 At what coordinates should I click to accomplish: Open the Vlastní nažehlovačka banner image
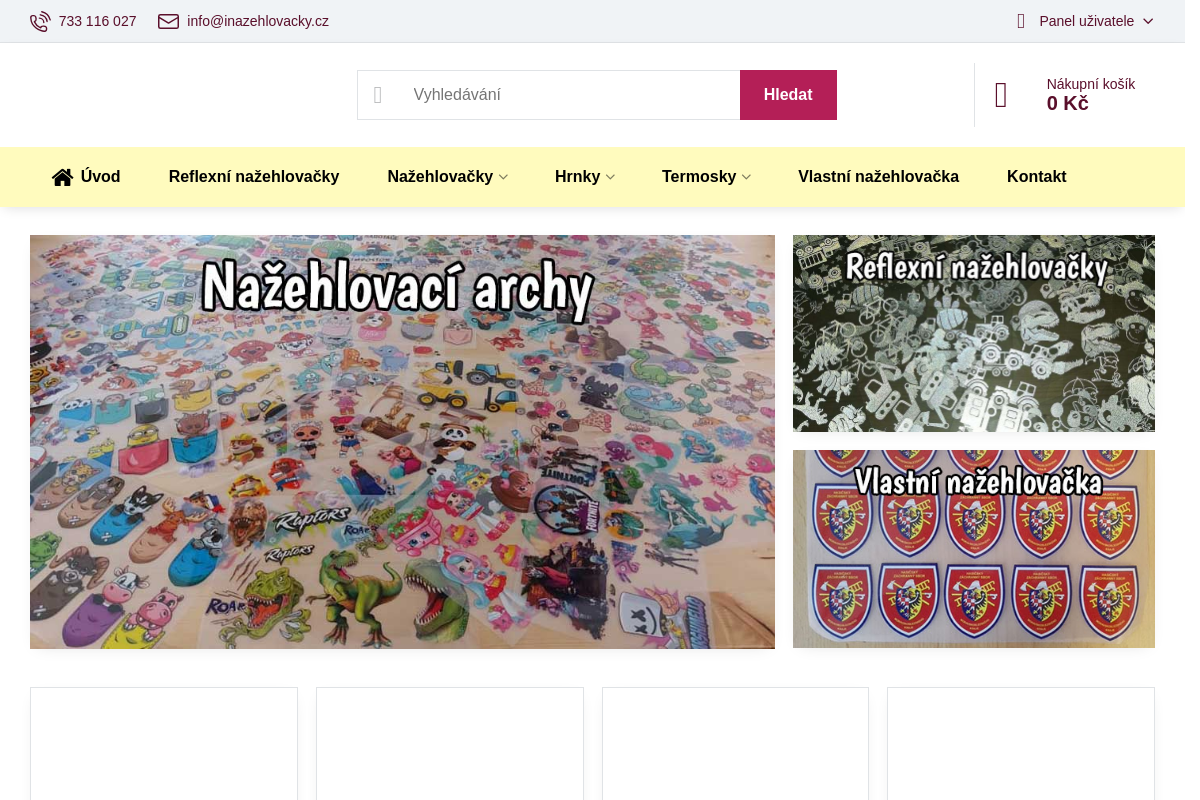[974, 549]
